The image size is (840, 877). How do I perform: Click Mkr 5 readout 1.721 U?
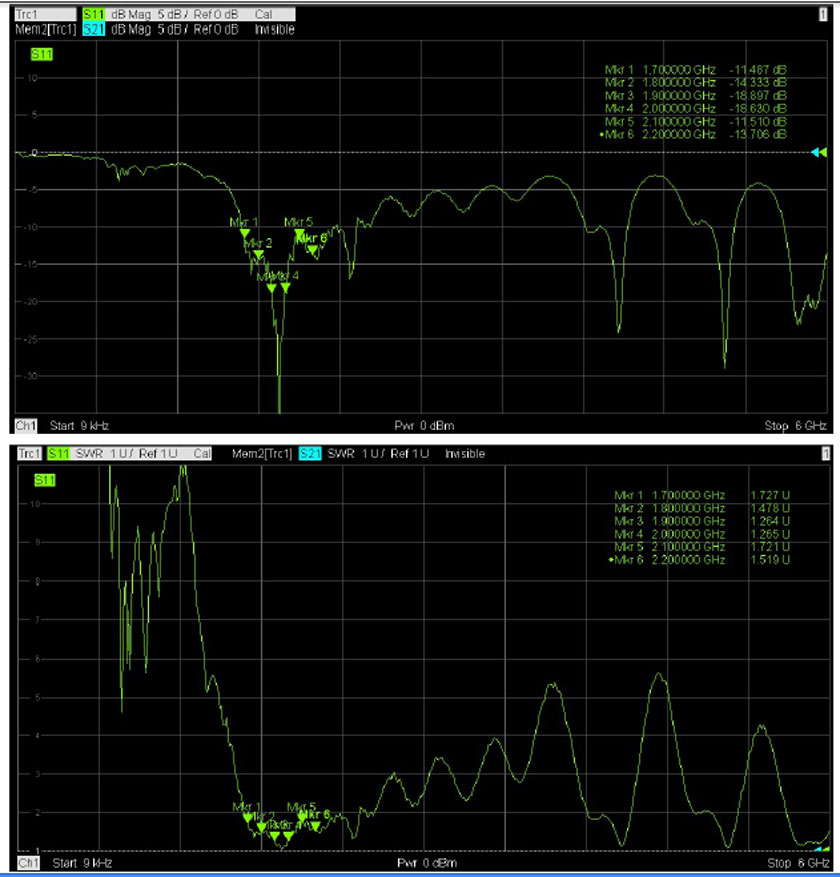702,547
